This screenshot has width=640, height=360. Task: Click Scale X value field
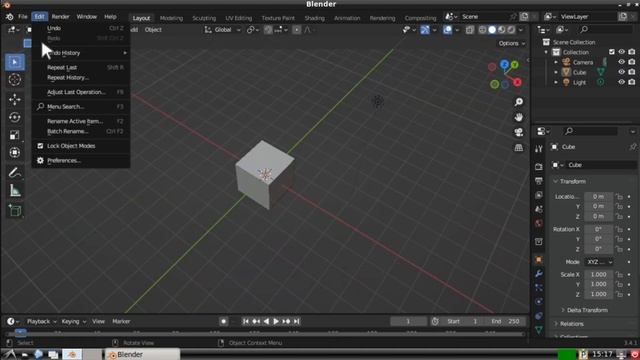598,275
